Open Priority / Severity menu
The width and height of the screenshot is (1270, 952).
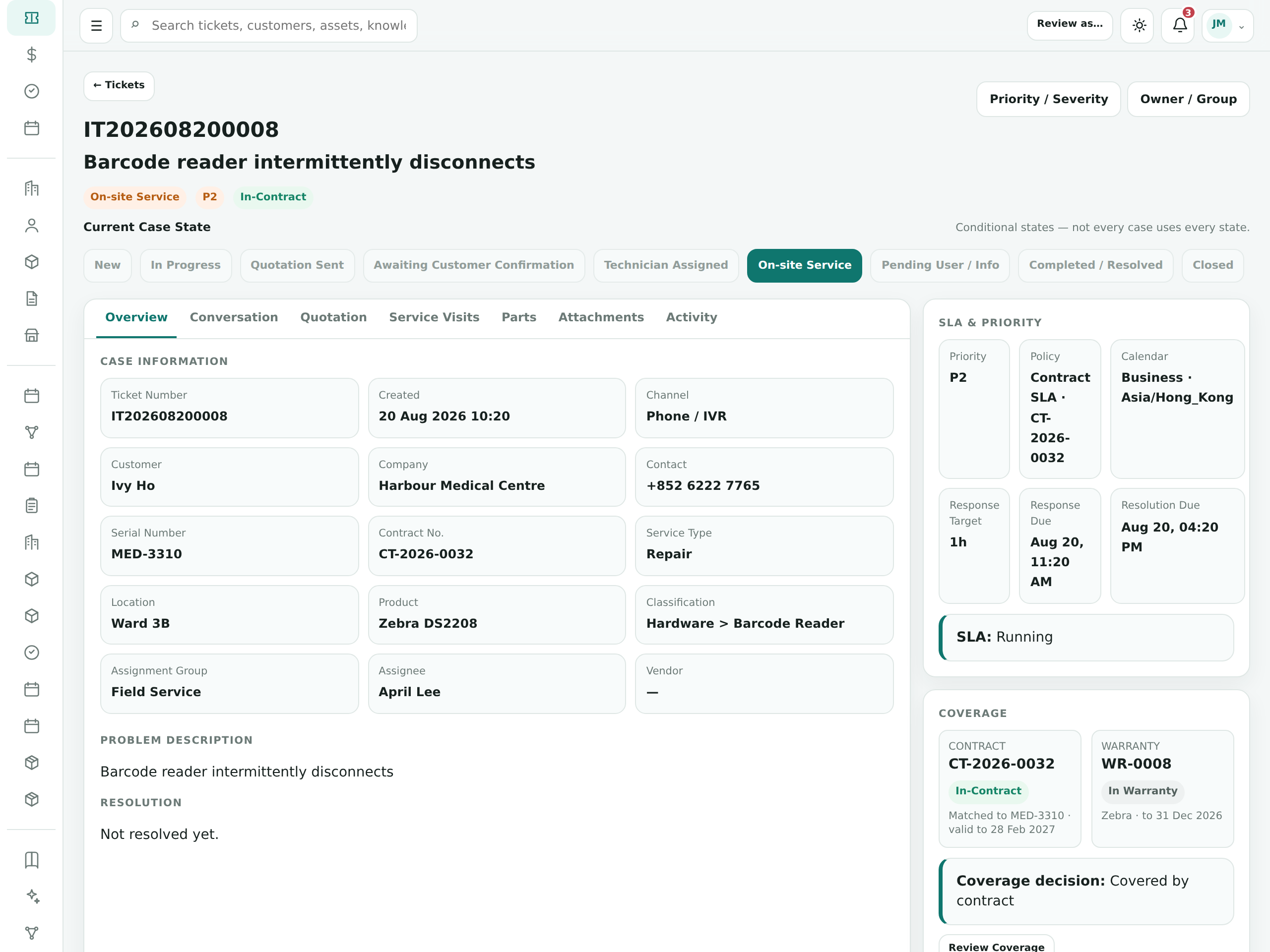(x=1048, y=99)
